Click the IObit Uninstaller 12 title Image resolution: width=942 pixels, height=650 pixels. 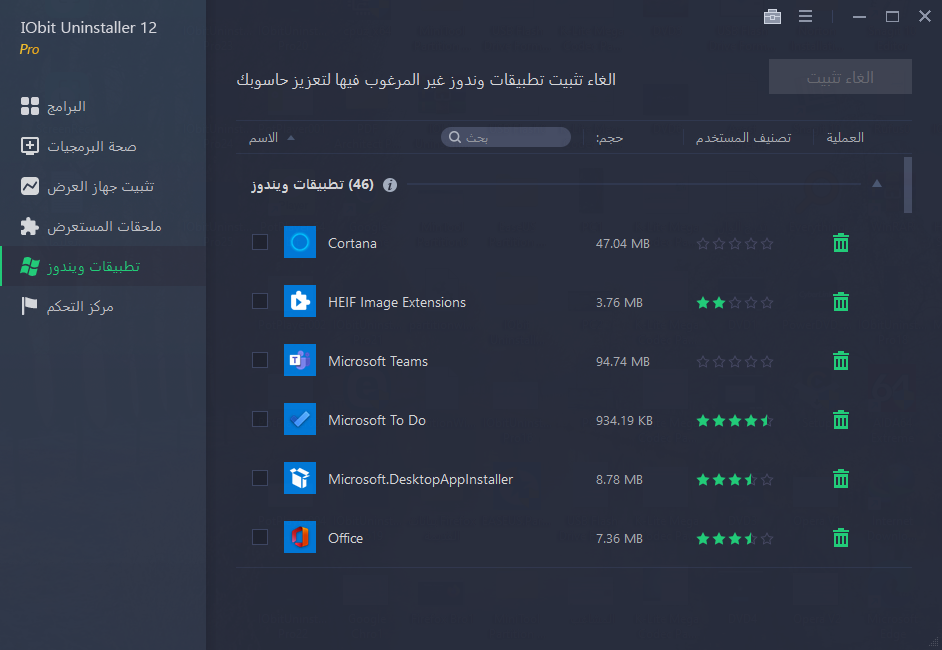88,28
